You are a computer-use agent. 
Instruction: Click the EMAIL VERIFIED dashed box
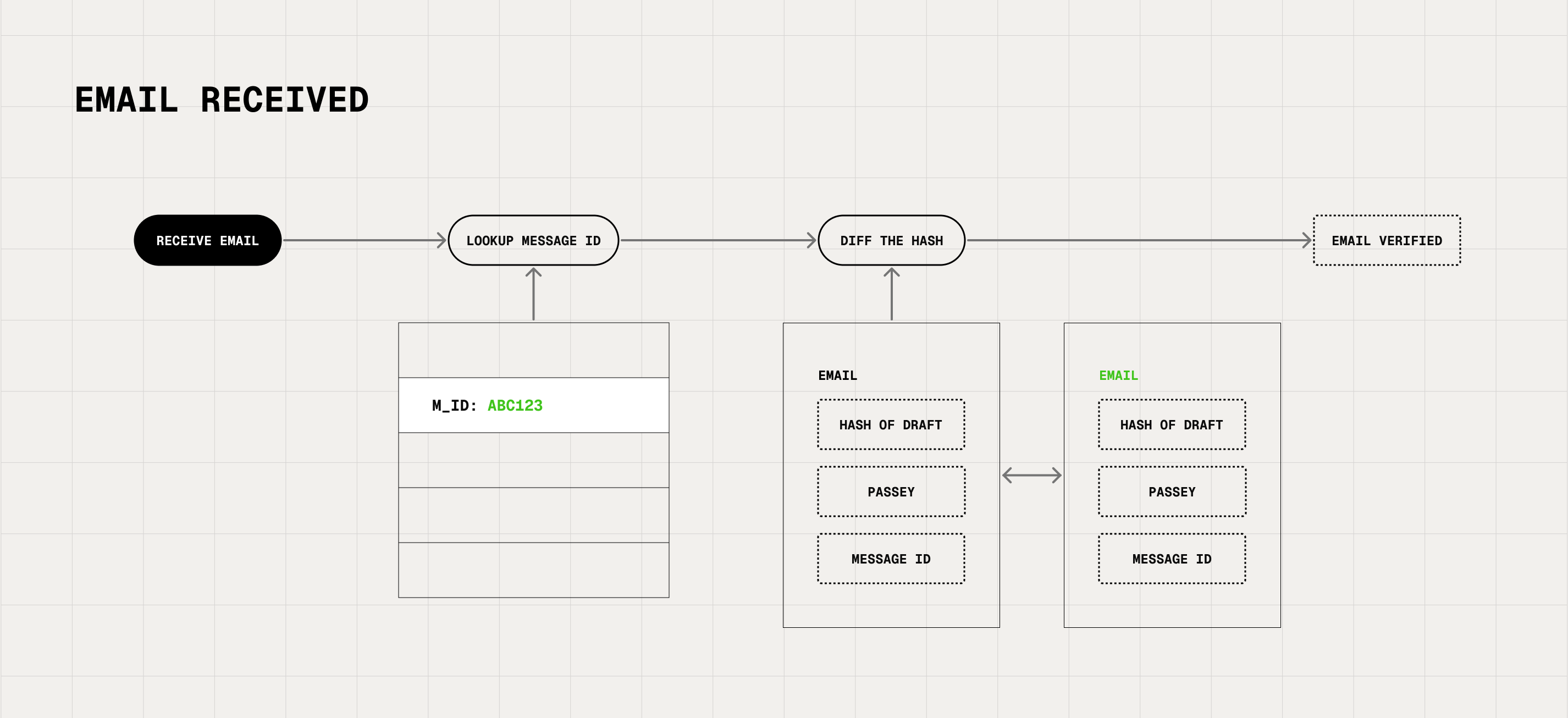(1387, 240)
